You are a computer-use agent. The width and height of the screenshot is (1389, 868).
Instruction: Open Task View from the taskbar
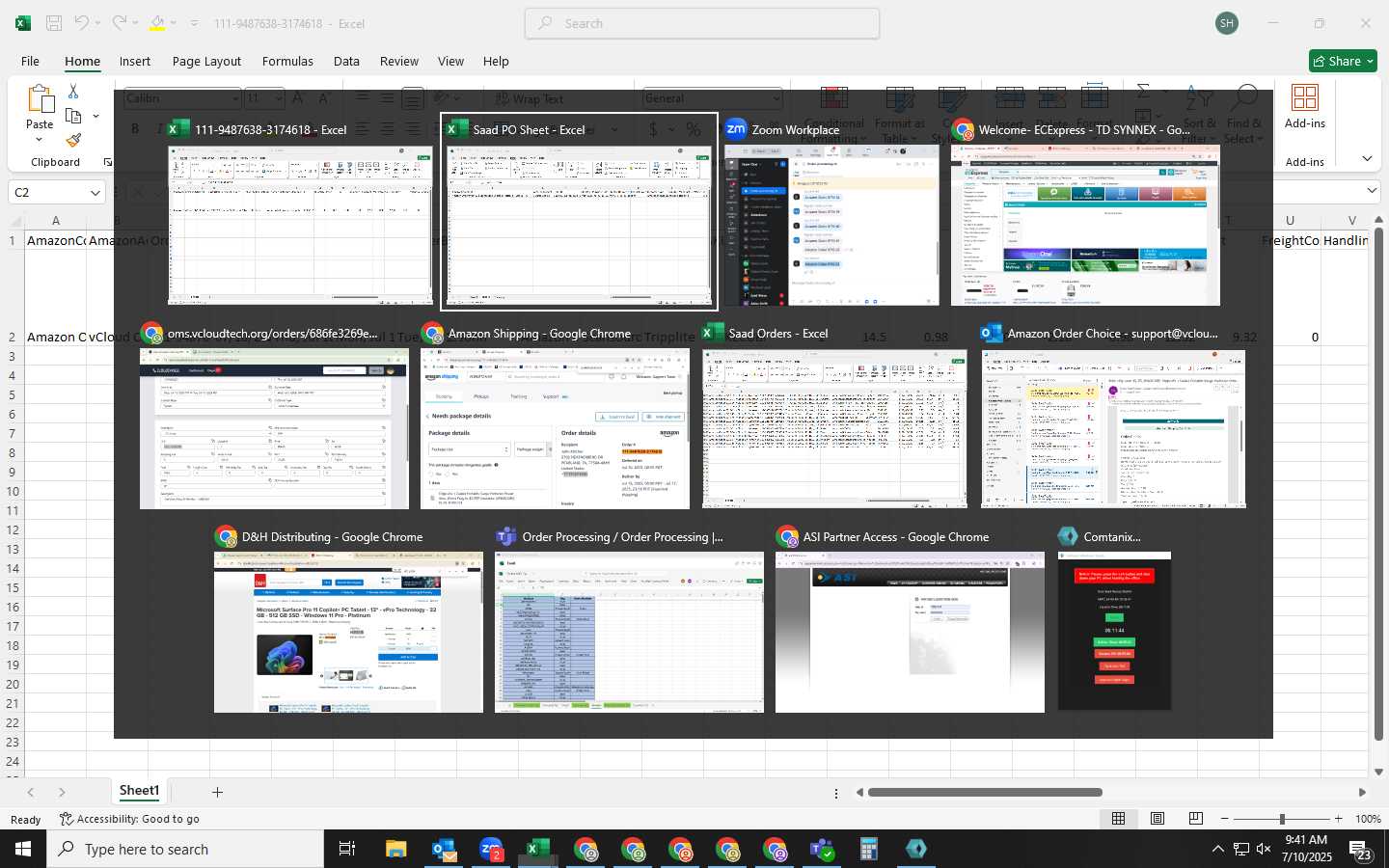tap(346, 849)
